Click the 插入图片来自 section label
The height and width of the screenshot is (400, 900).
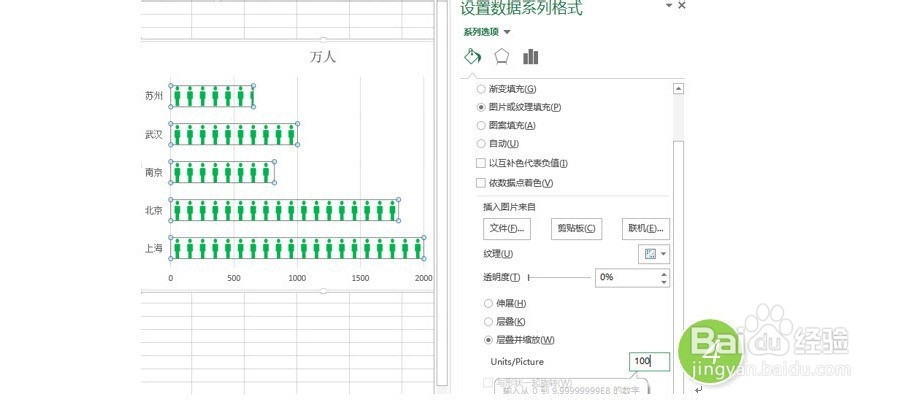click(510, 207)
